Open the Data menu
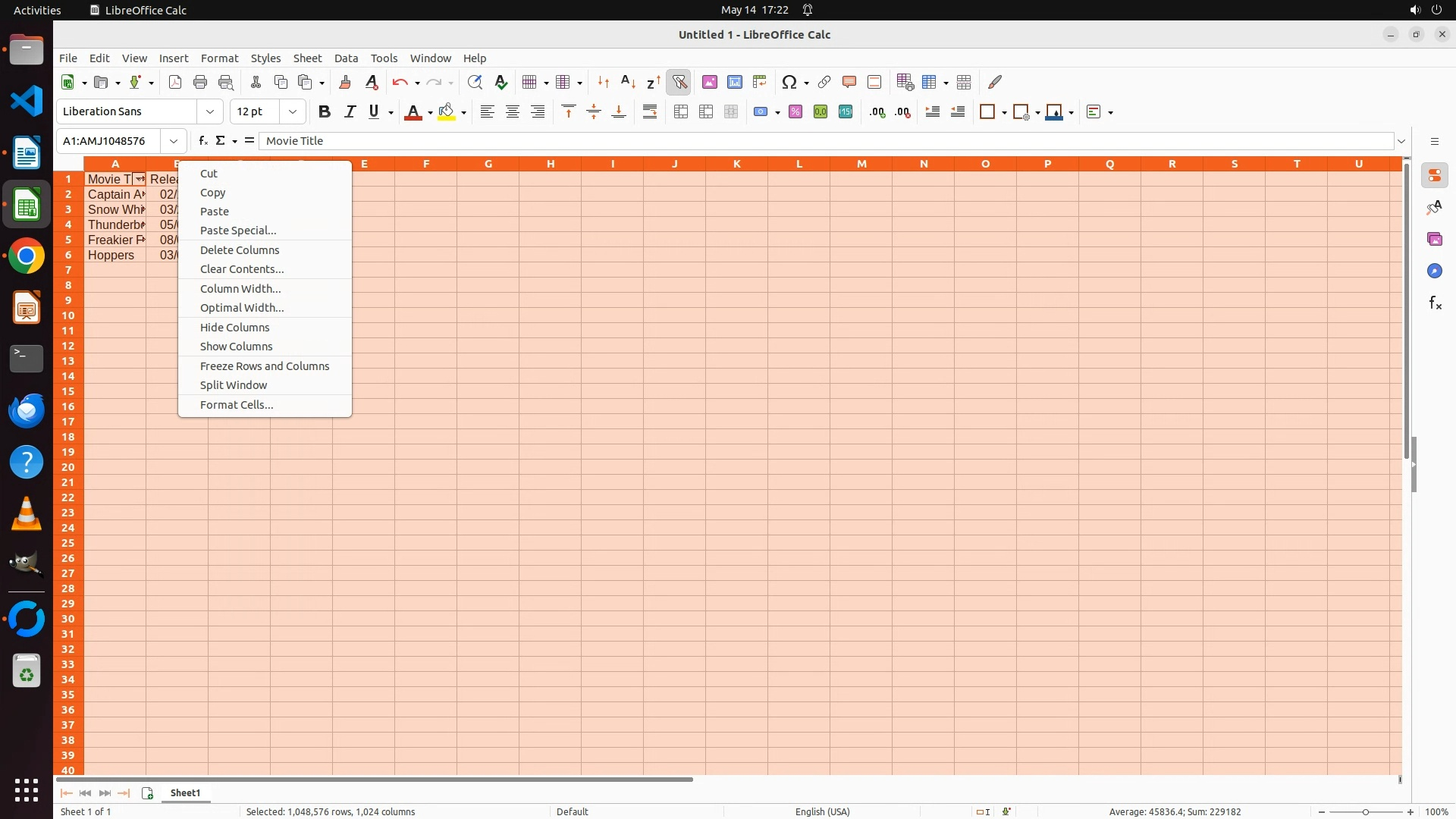The width and height of the screenshot is (1456, 819). [x=346, y=58]
